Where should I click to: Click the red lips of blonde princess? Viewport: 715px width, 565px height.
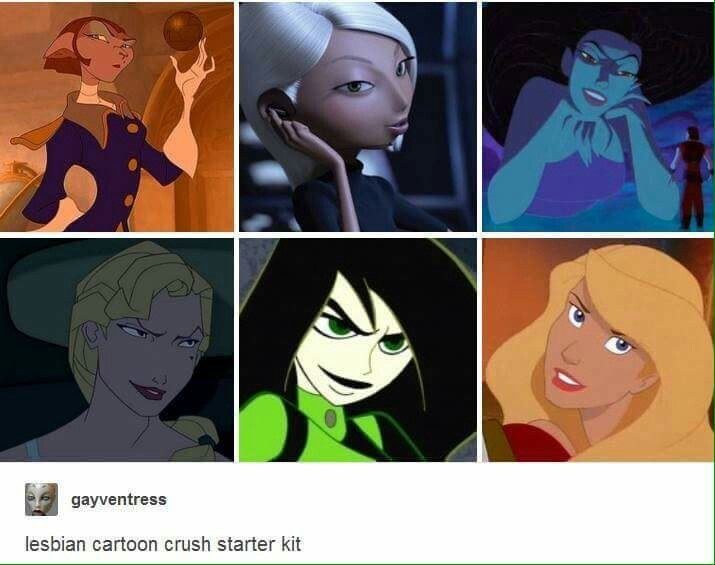coord(567,379)
